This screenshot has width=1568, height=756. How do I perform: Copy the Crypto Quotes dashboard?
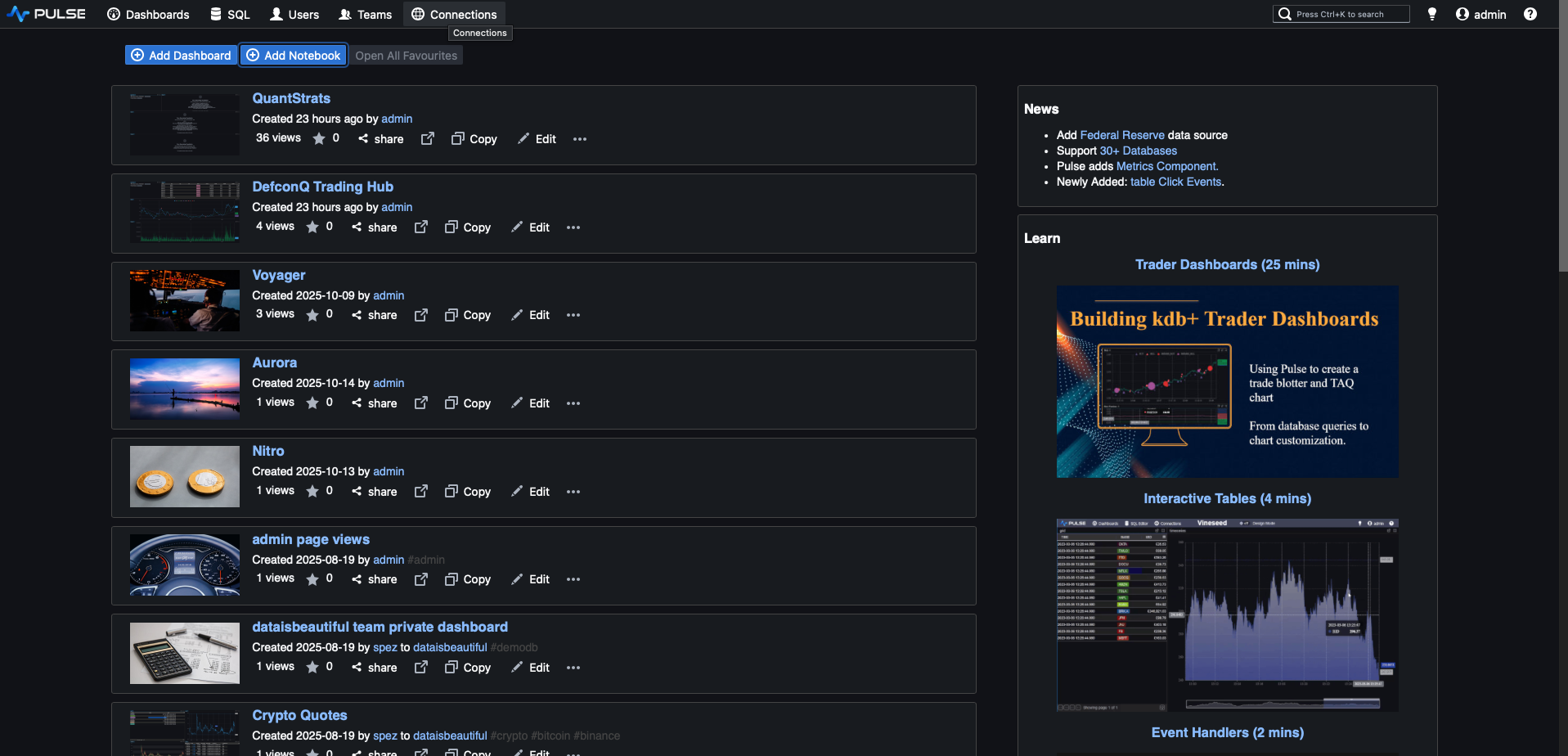point(467,752)
